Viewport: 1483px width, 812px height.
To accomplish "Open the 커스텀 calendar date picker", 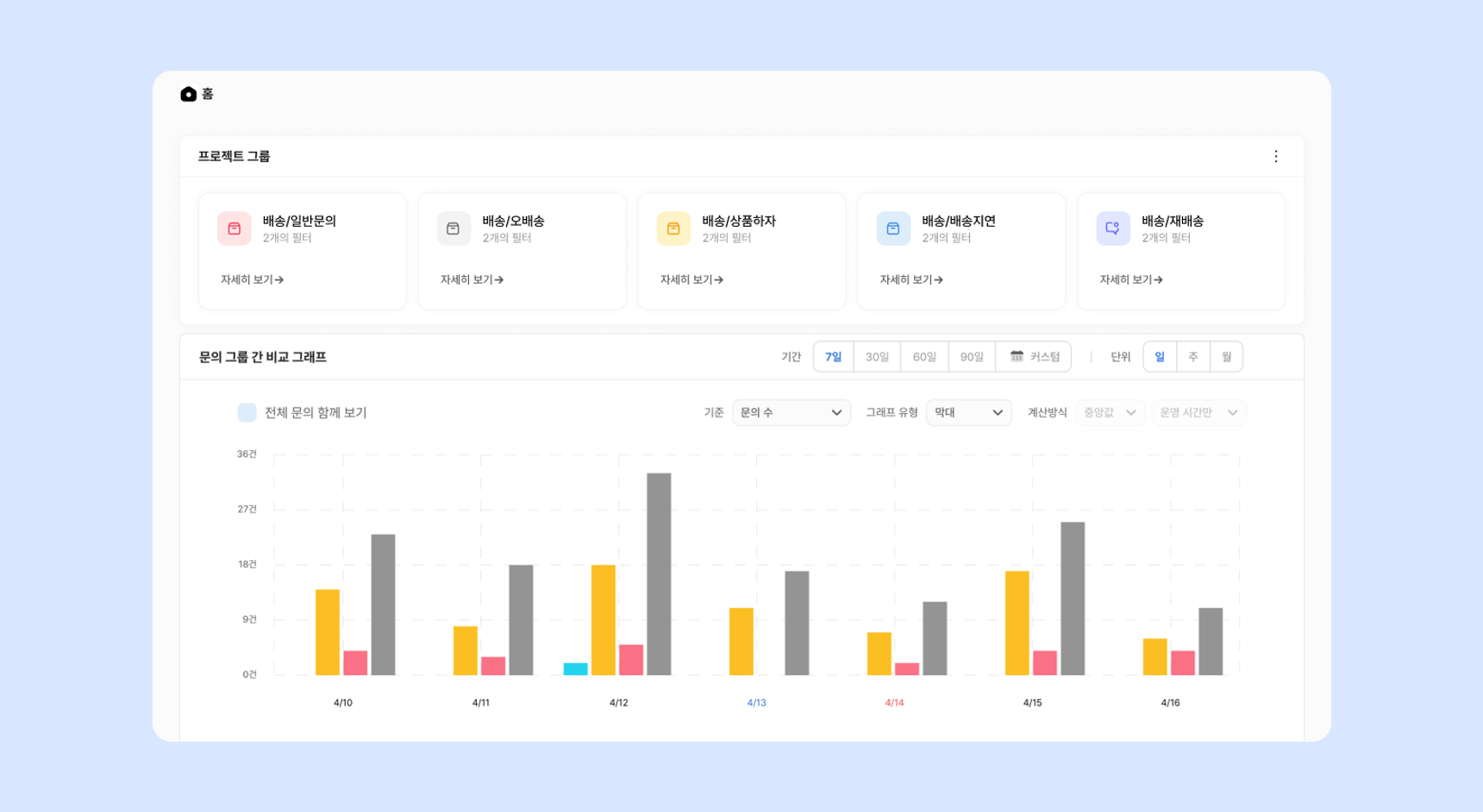I will 1034,357.
